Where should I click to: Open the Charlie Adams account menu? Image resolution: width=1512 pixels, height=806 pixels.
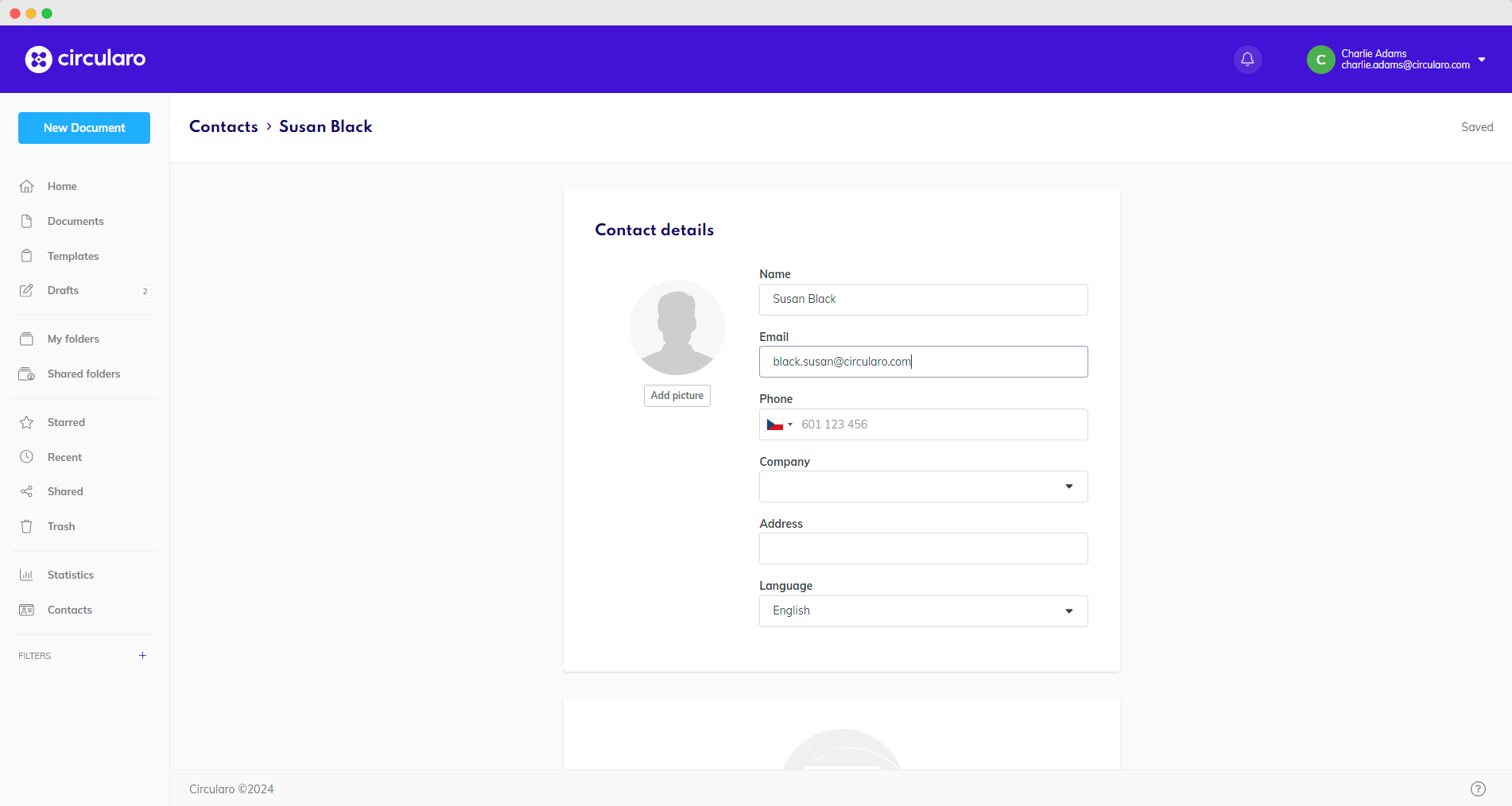pos(1398,59)
